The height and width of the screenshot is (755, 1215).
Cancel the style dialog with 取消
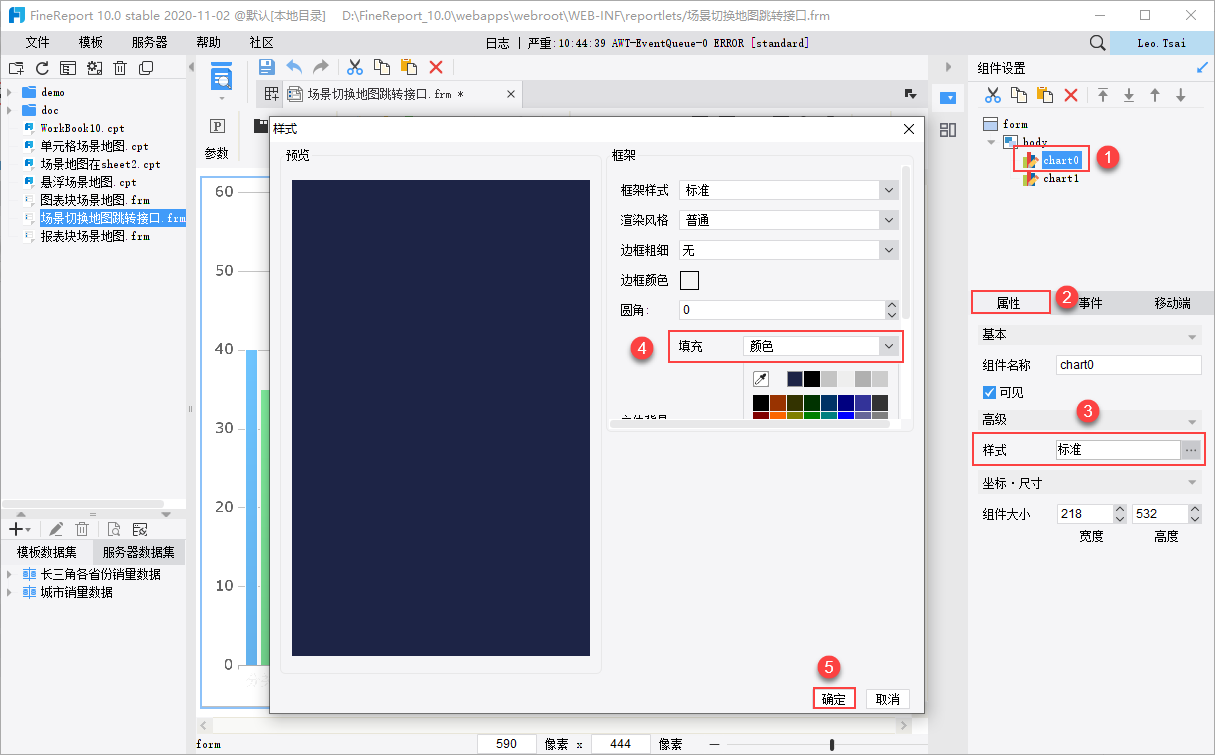pyautogui.click(x=888, y=699)
